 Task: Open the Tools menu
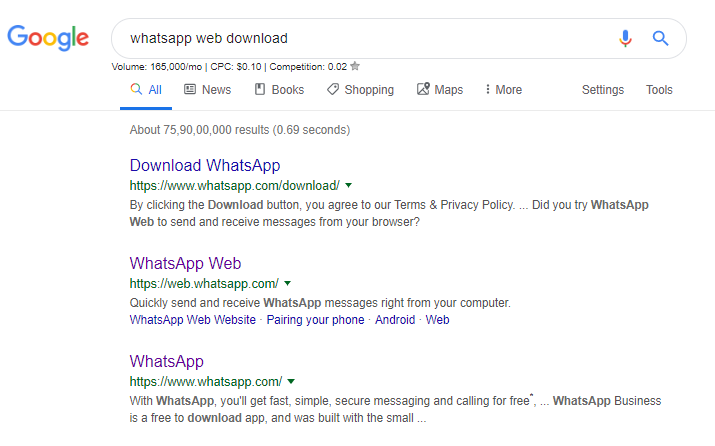point(659,90)
